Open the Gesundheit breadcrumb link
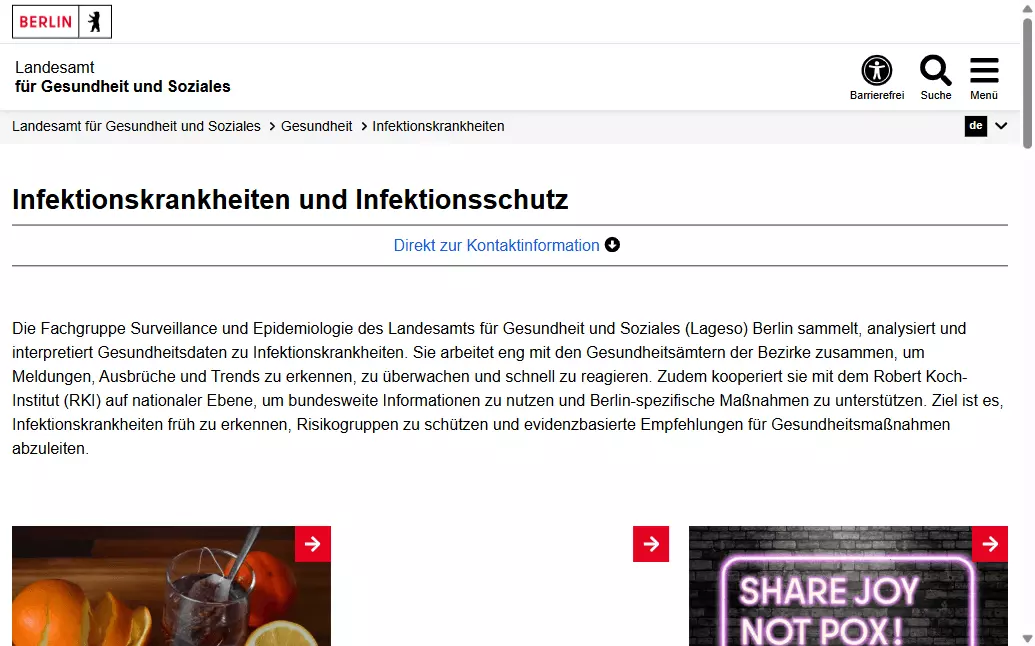 click(317, 126)
